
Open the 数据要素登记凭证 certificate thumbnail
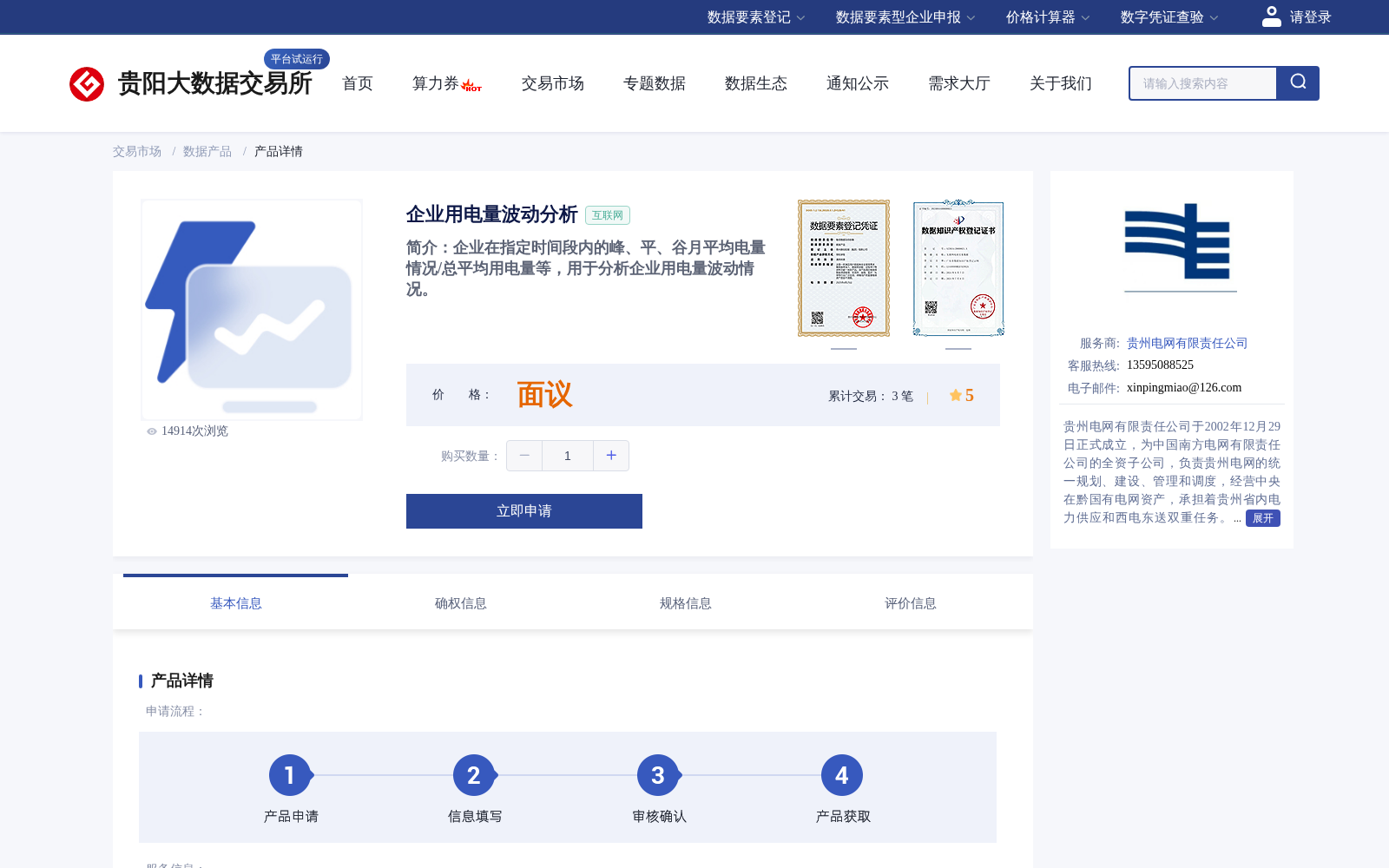tap(844, 268)
